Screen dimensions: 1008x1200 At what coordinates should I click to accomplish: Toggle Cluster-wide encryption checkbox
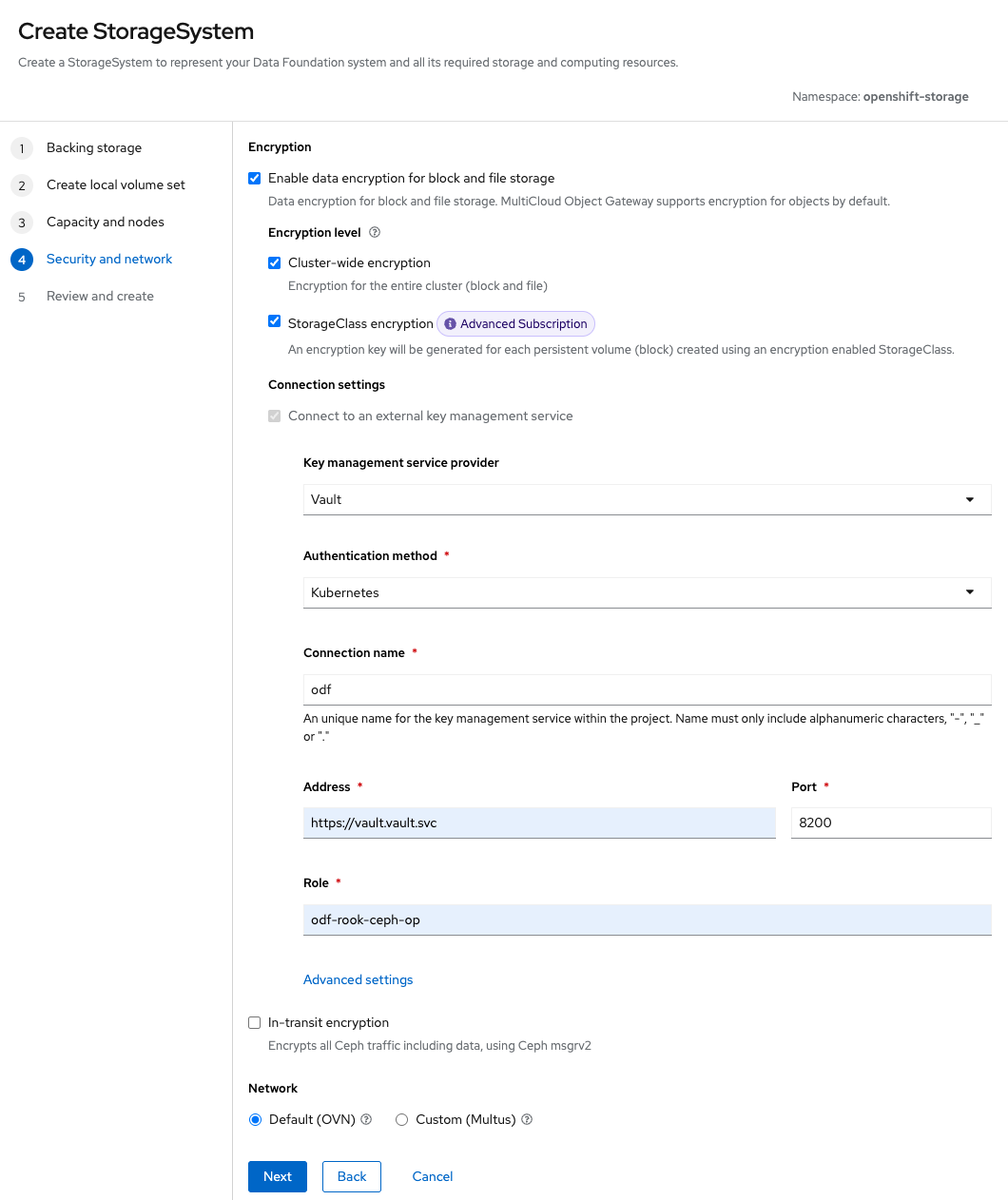(275, 262)
